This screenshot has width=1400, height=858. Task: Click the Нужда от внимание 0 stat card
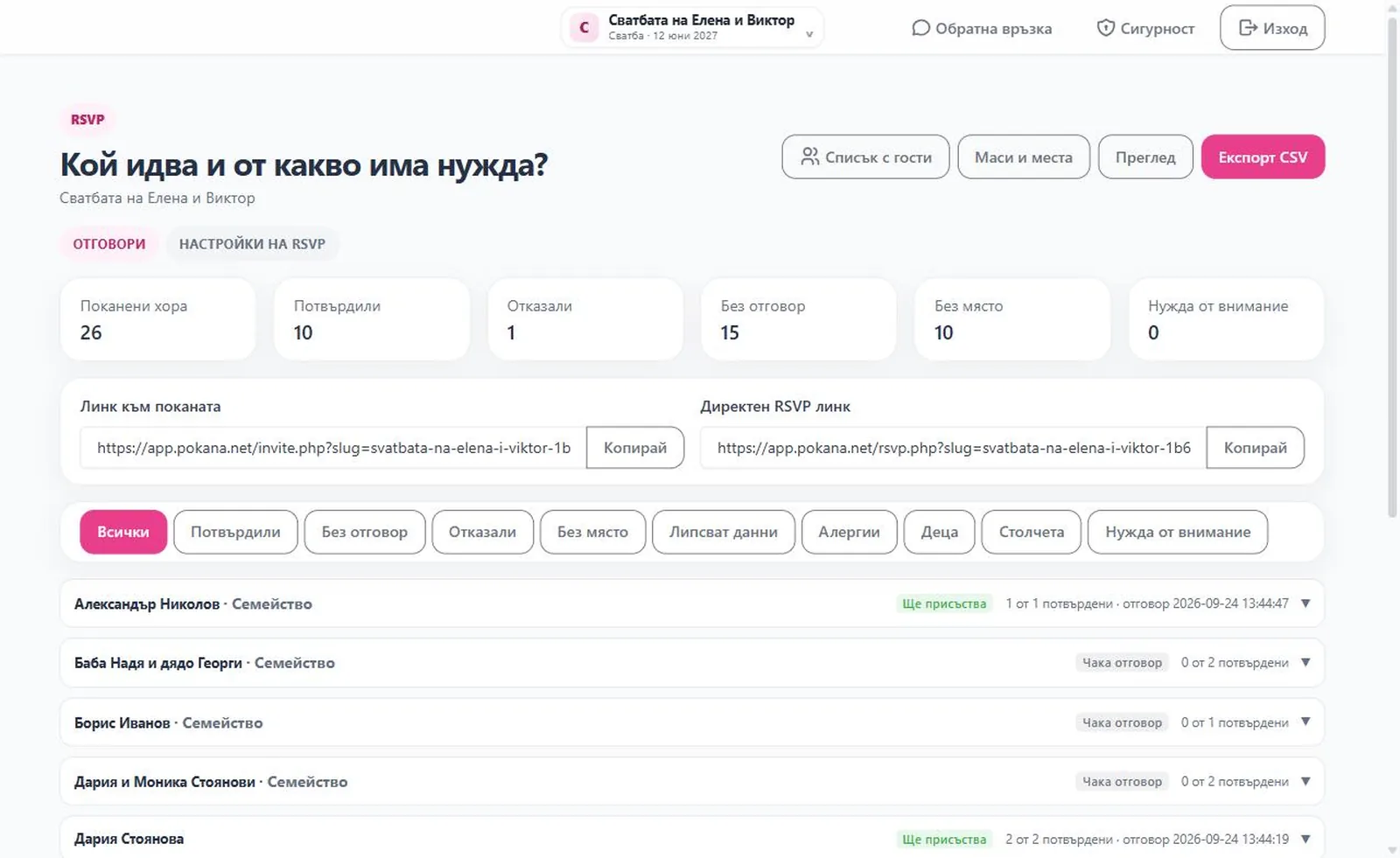point(1226,319)
